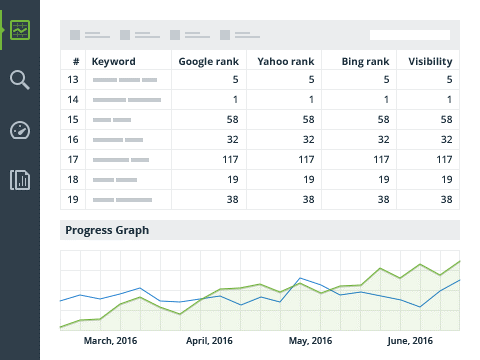The image size is (480, 360).
Task: Click the May, 2016 axis label
Action: (310, 341)
